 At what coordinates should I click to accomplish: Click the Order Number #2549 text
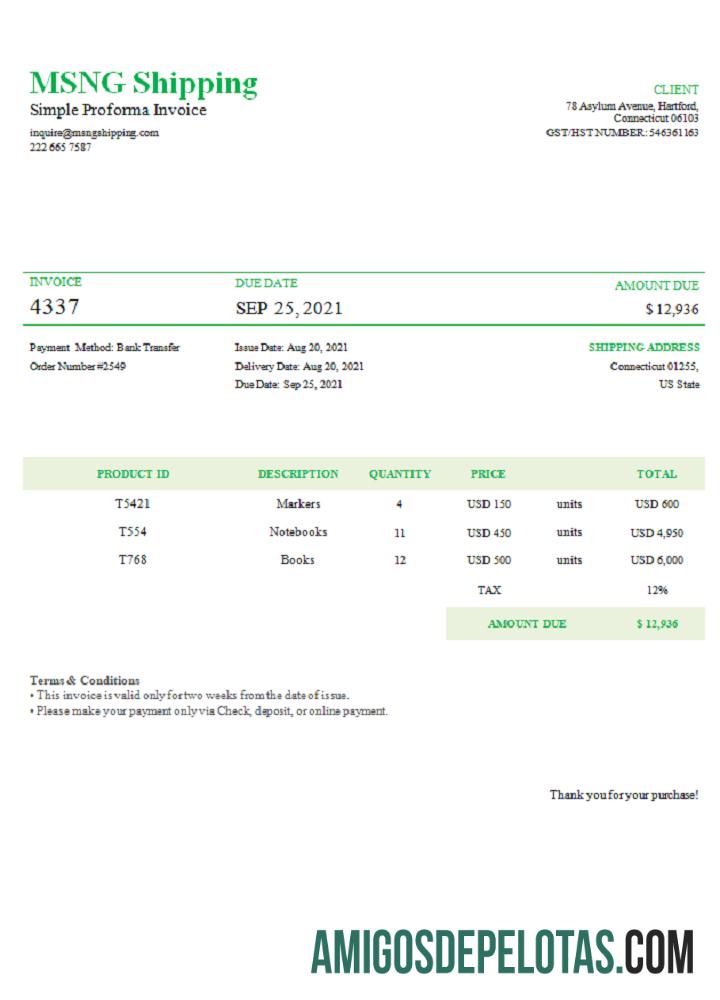tap(78, 366)
